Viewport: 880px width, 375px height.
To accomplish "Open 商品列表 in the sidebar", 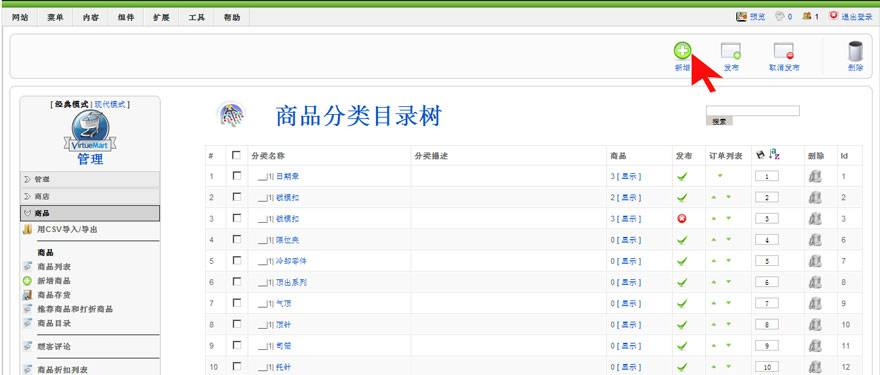I will point(54,267).
